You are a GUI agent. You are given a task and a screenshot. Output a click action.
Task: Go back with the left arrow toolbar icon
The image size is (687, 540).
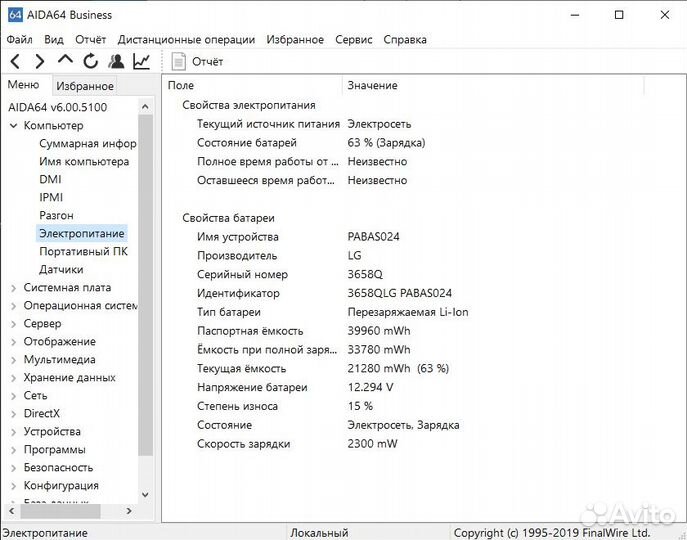tap(15, 61)
